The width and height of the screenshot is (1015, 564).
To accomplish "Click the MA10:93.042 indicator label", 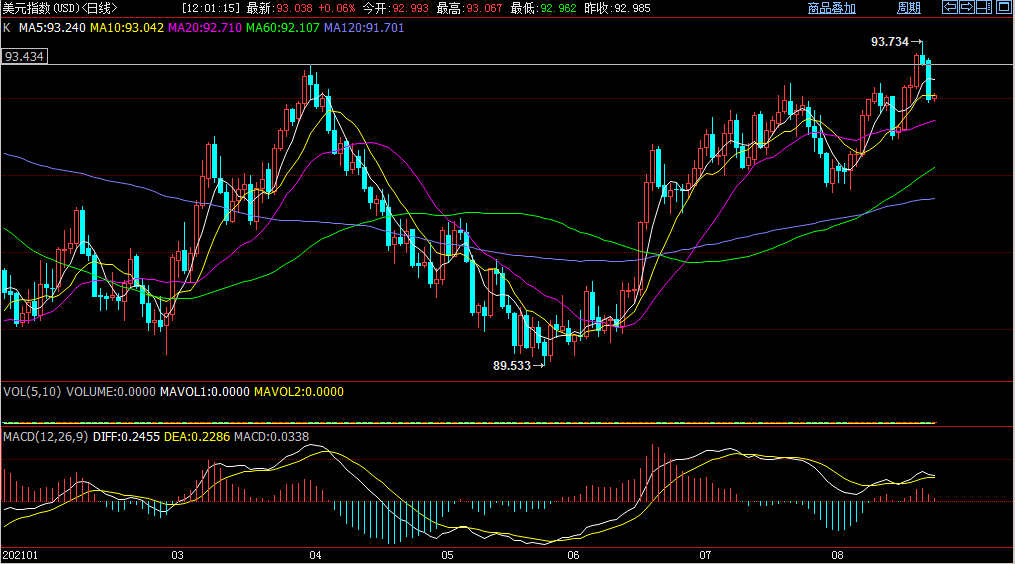I will (x=127, y=28).
